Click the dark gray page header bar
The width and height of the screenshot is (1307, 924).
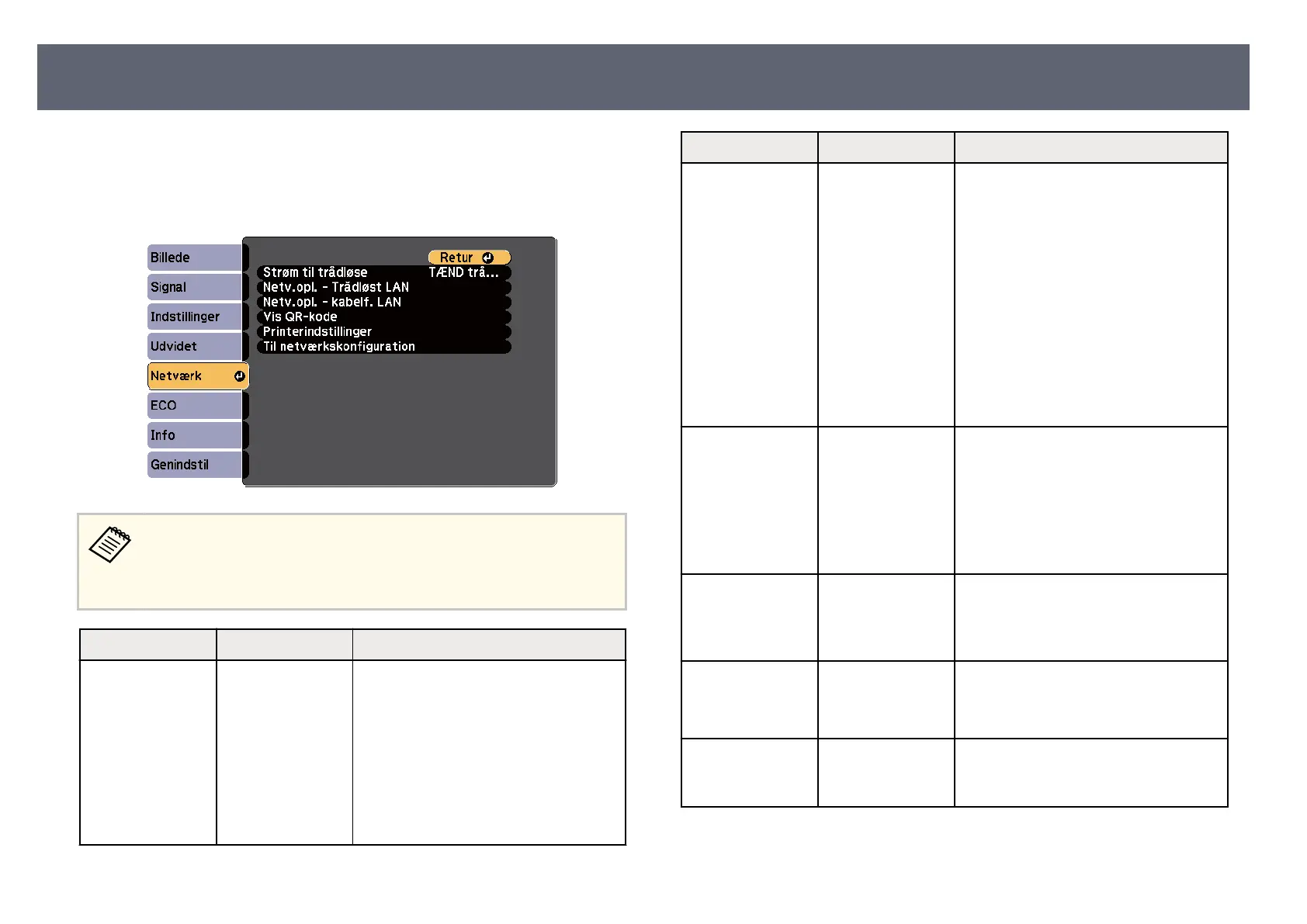click(x=643, y=77)
